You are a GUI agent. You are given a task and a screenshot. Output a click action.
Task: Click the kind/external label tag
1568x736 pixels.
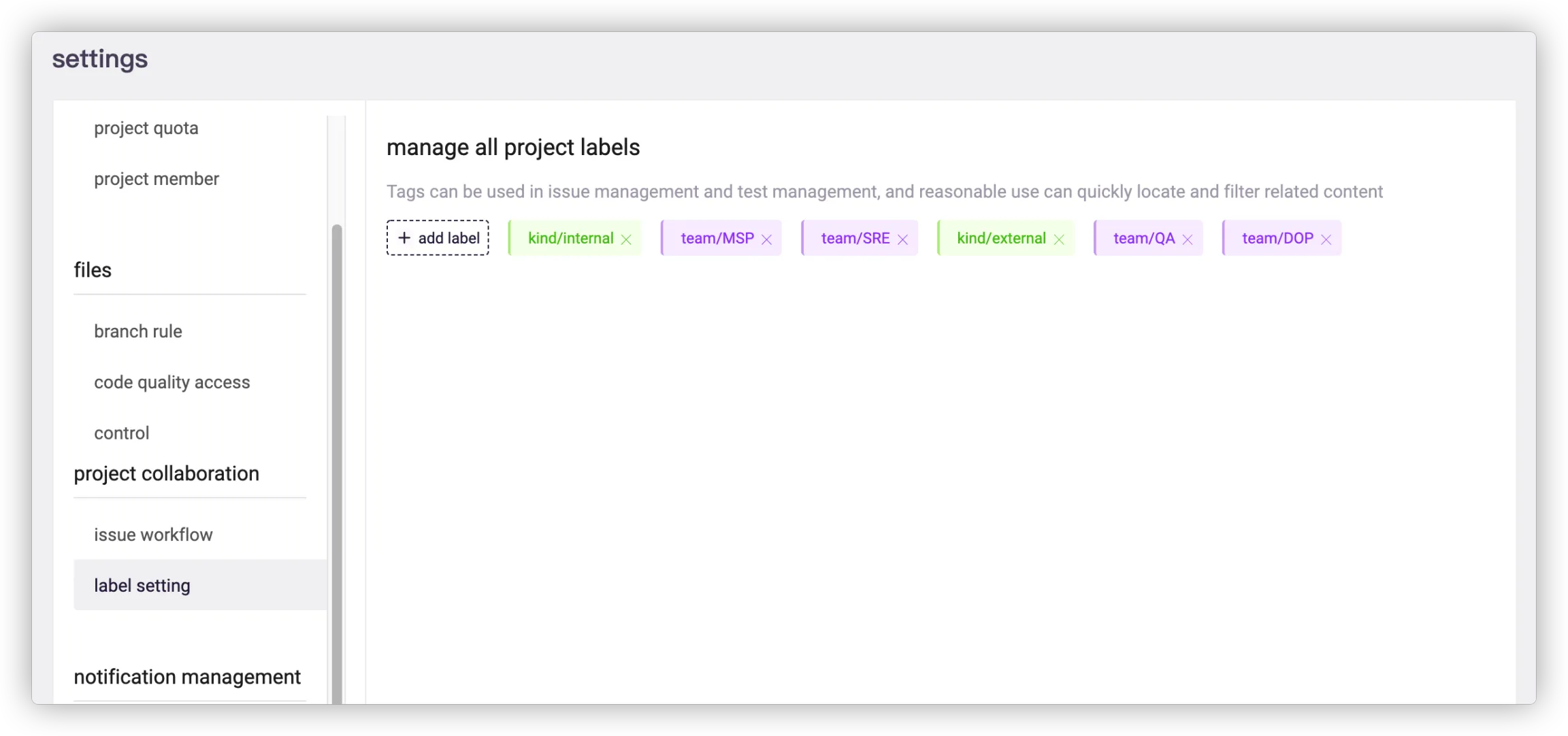(x=1000, y=238)
